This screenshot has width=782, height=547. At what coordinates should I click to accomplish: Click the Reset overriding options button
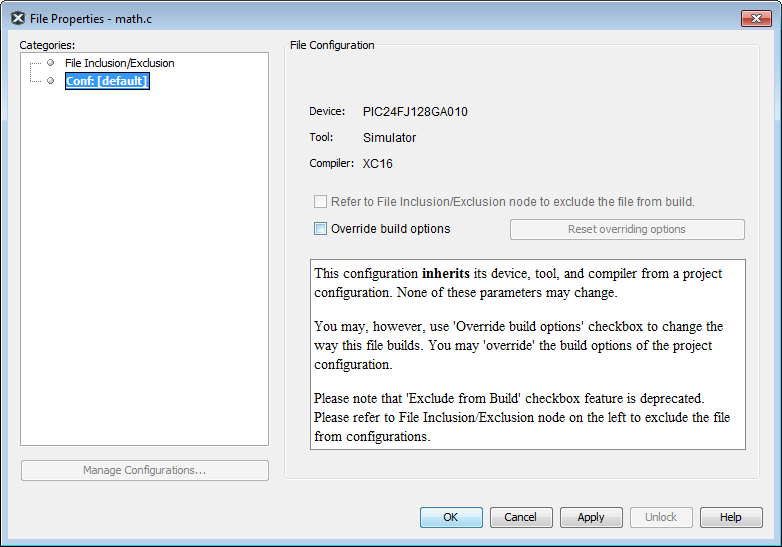tap(627, 229)
